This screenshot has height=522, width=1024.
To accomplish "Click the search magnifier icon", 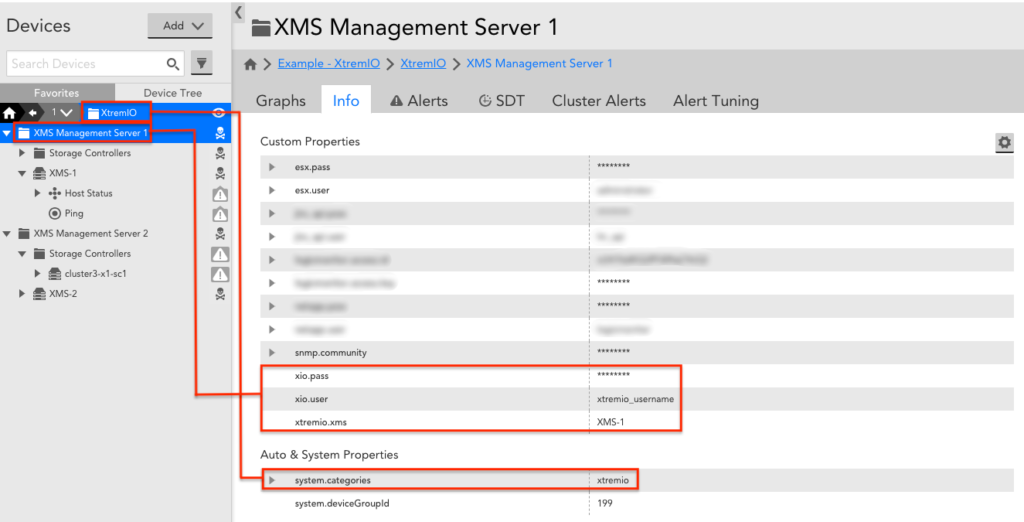I will [x=172, y=63].
